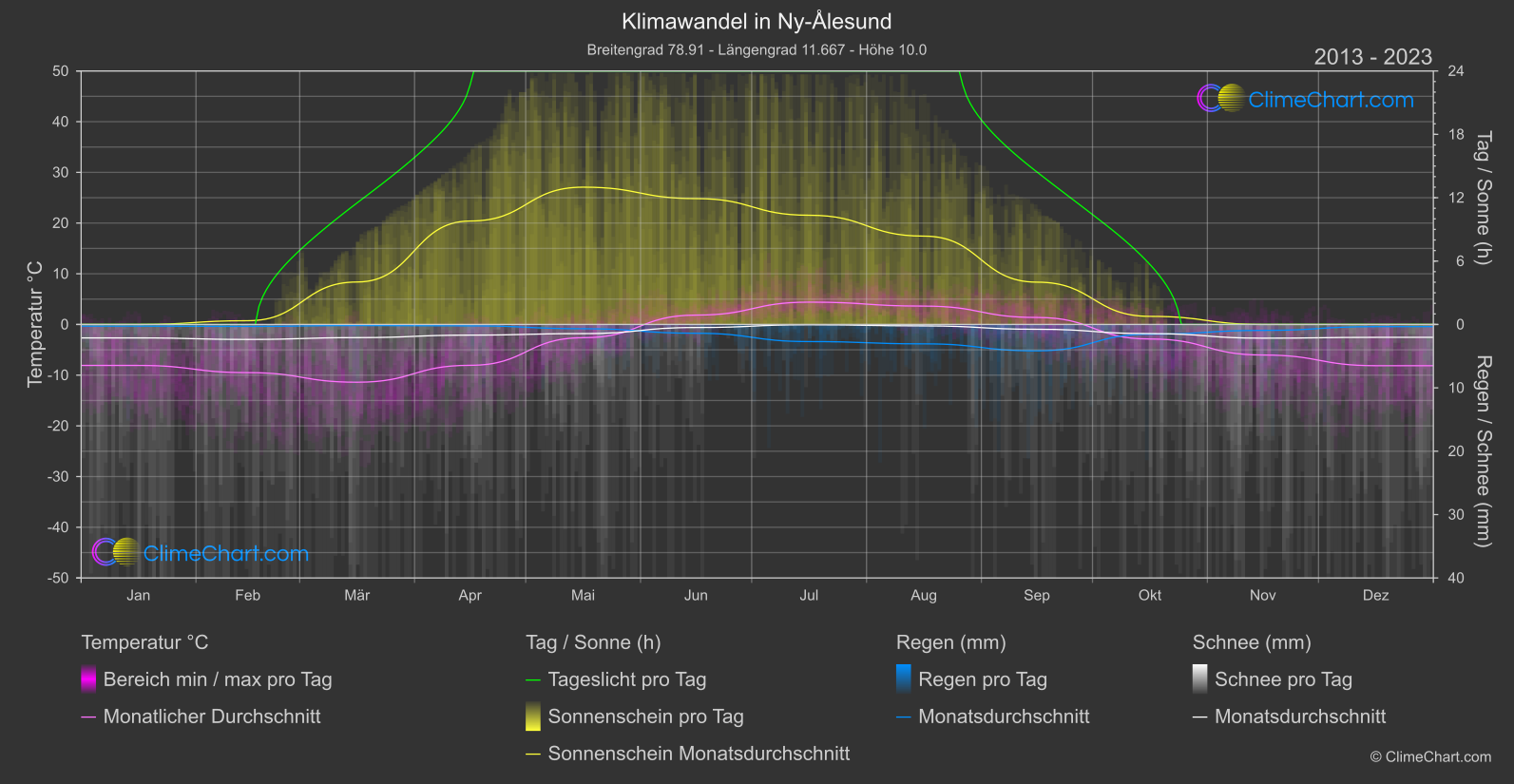1514x784 pixels.
Task: Click the 'Regen (mm)' legend heading
Action: 951,642
